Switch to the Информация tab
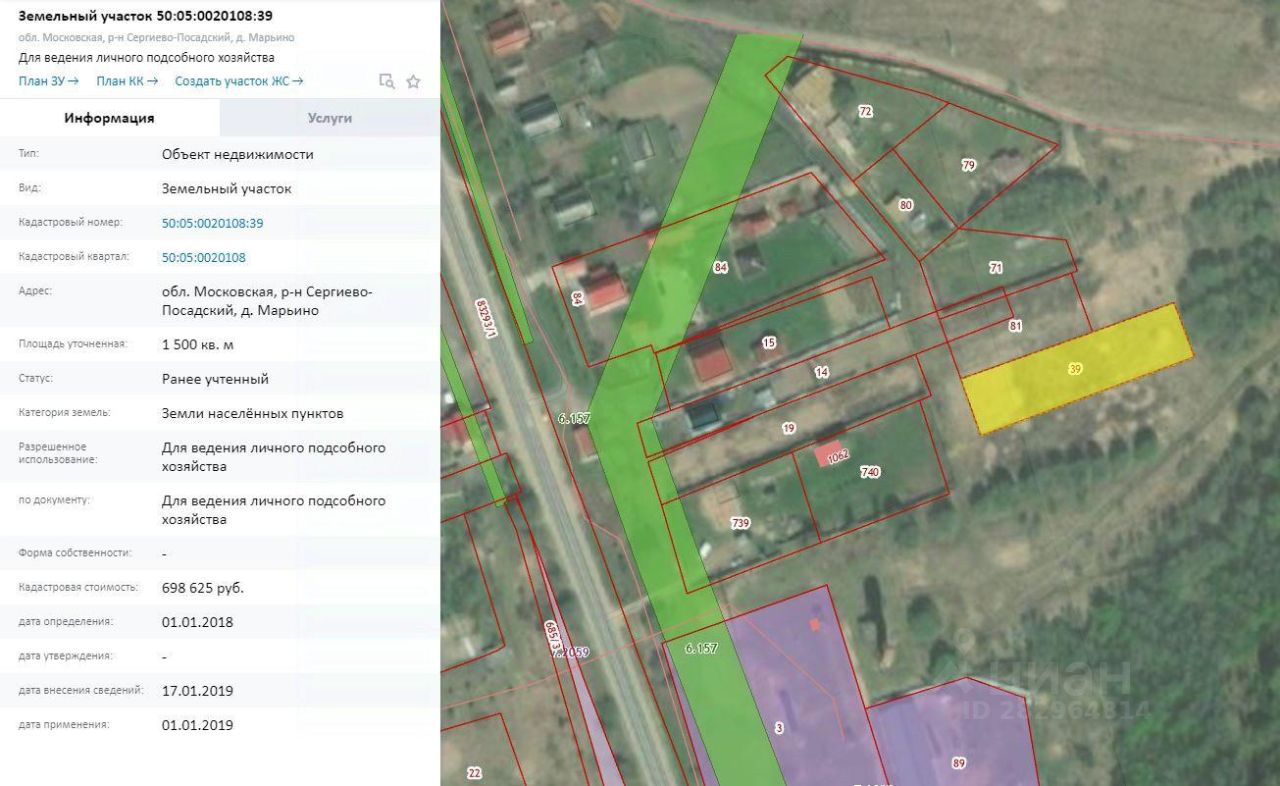 tap(110, 118)
